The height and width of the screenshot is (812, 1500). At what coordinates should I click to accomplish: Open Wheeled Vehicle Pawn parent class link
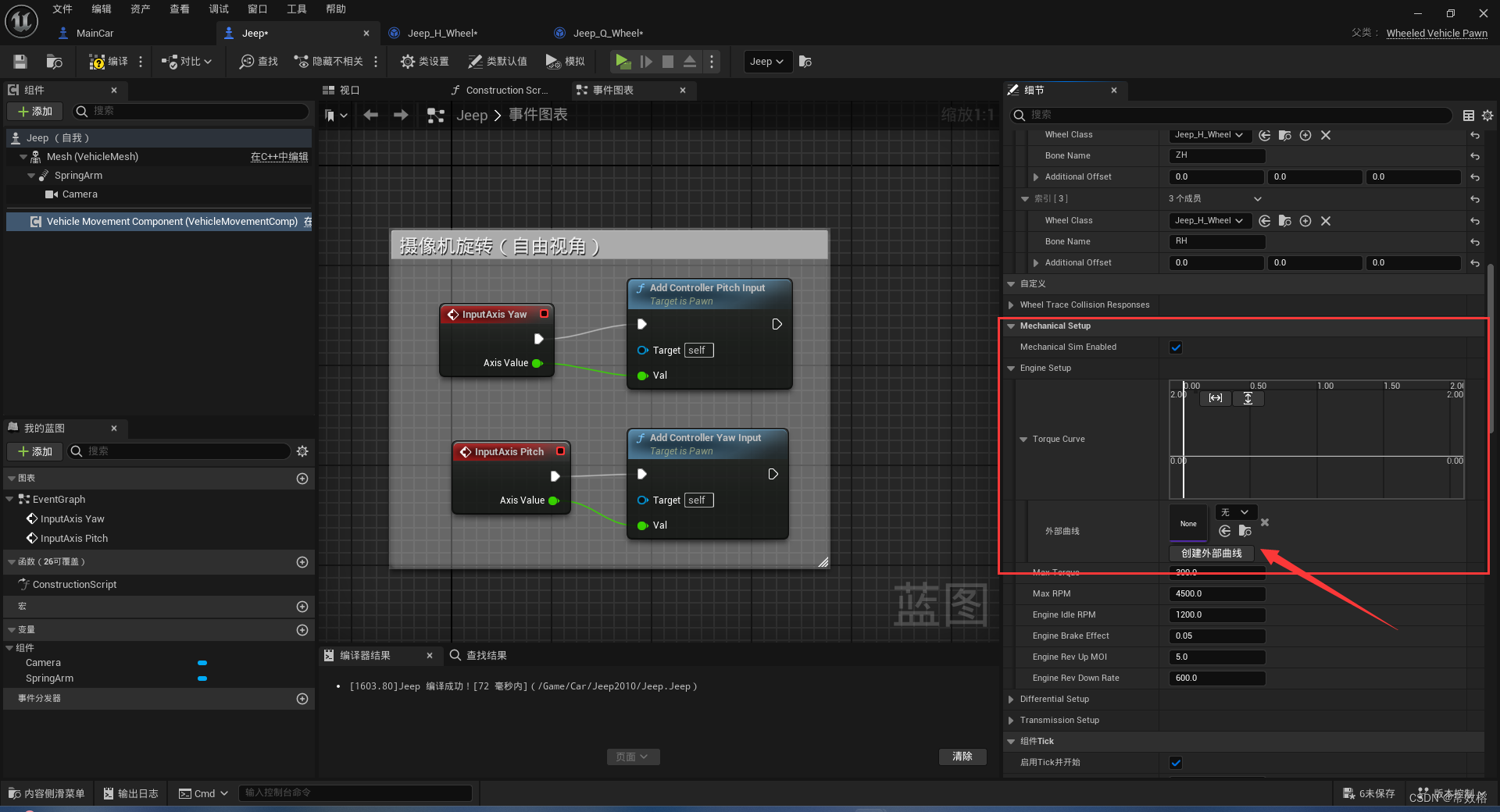1437,34
